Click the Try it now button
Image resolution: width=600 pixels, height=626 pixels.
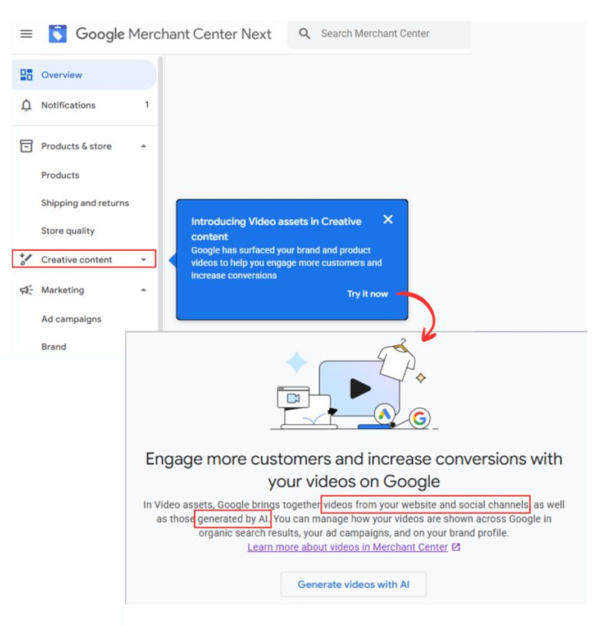click(367, 294)
